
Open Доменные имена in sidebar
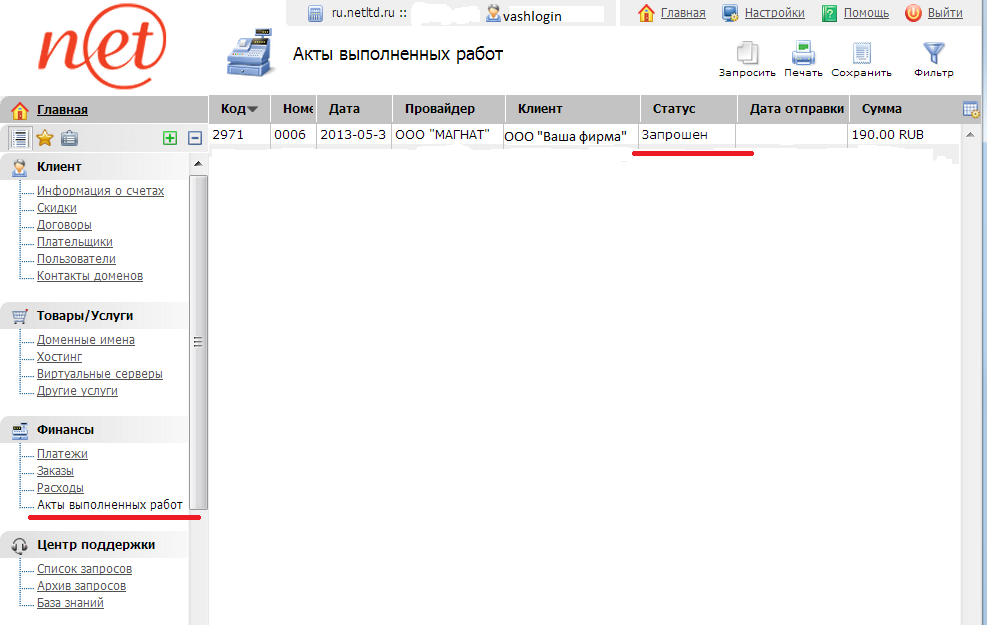tap(85, 340)
